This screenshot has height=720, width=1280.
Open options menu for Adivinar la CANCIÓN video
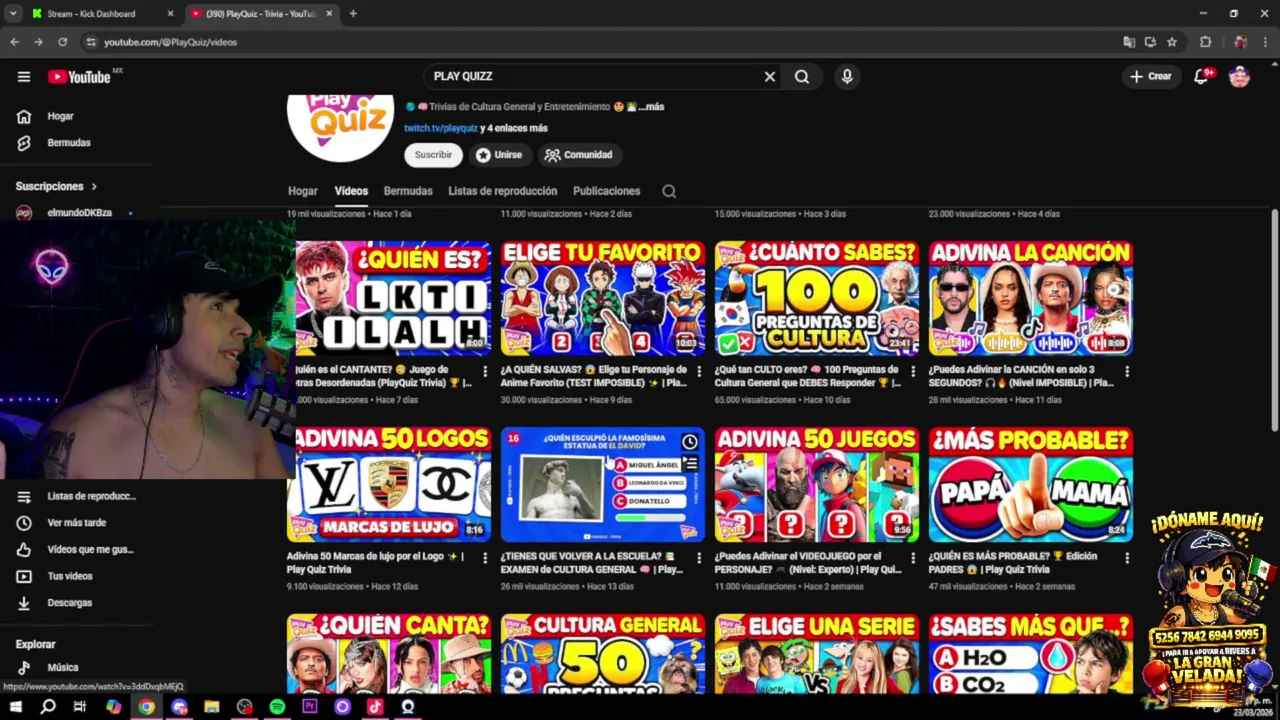(x=1127, y=371)
